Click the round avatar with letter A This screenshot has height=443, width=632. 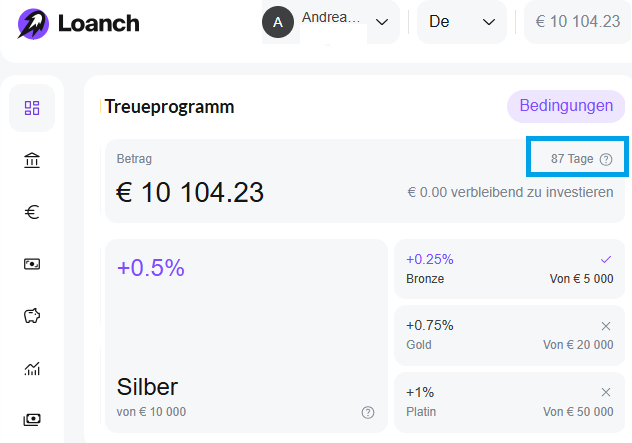pos(278,22)
